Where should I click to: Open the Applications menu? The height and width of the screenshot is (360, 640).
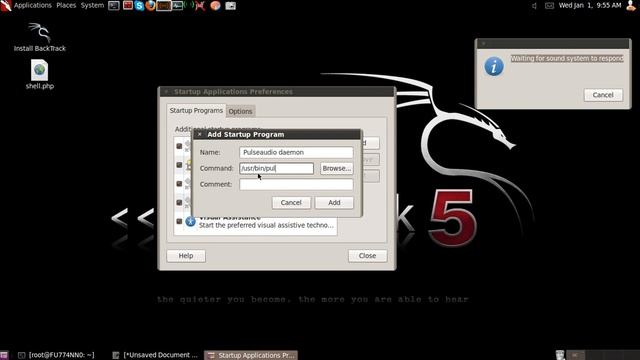pyautogui.click(x=33, y=5)
